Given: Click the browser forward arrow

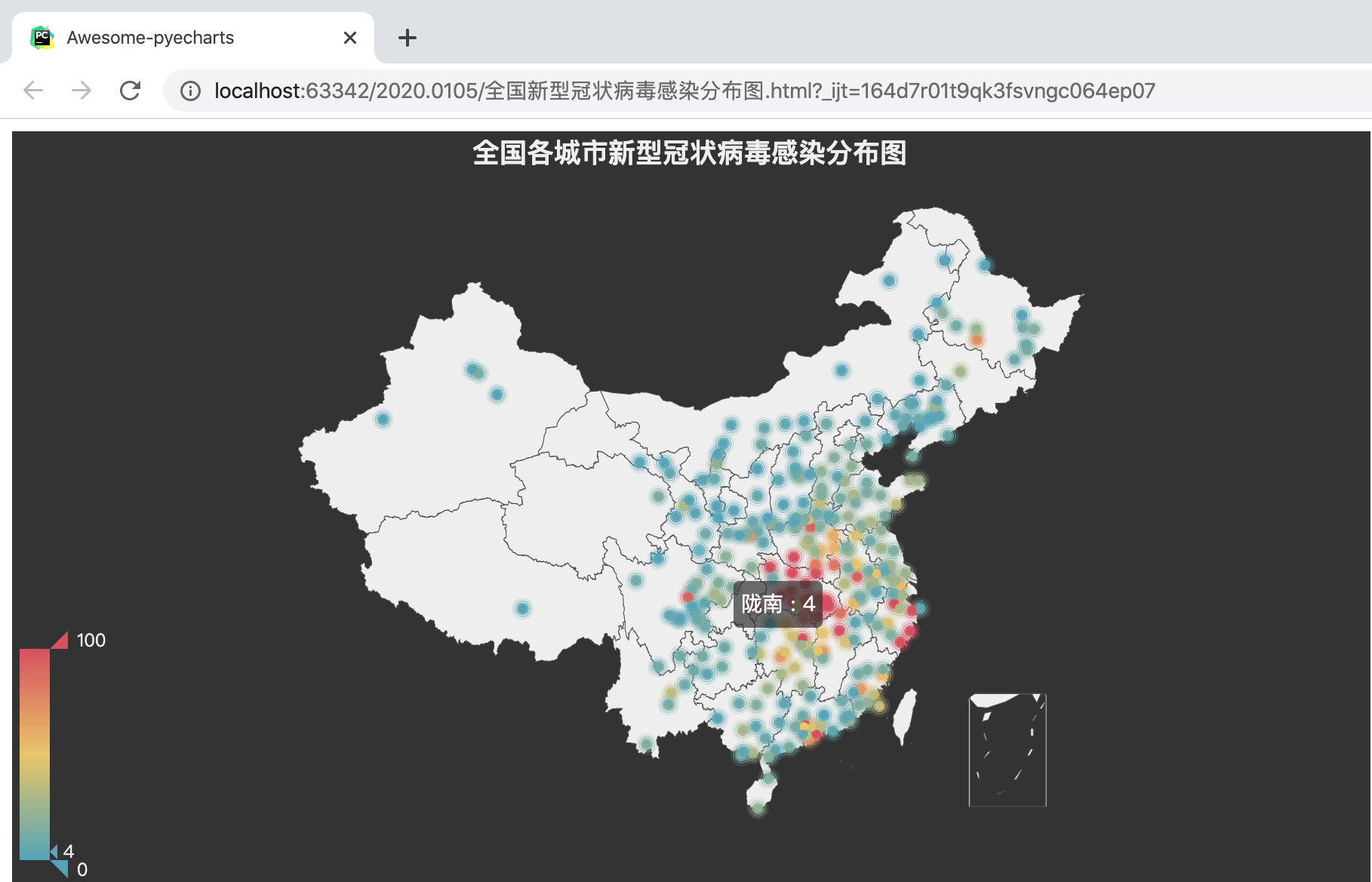Looking at the screenshot, I should tap(82, 91).
